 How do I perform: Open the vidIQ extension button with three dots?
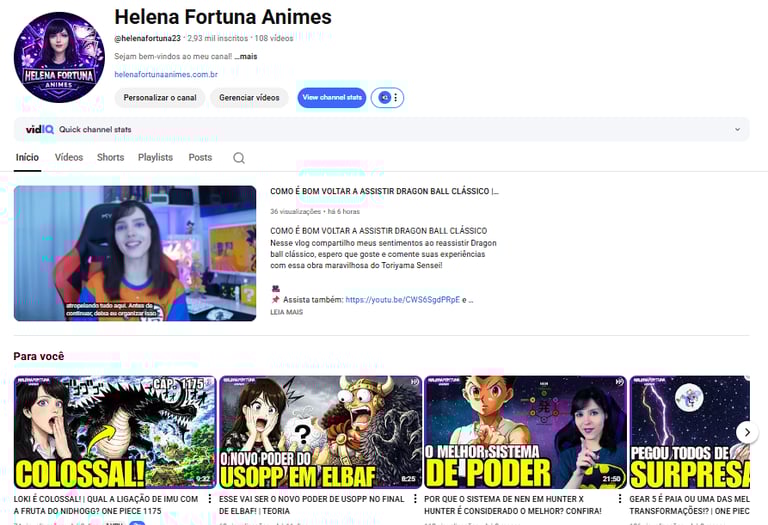click(x=387, y=97)
